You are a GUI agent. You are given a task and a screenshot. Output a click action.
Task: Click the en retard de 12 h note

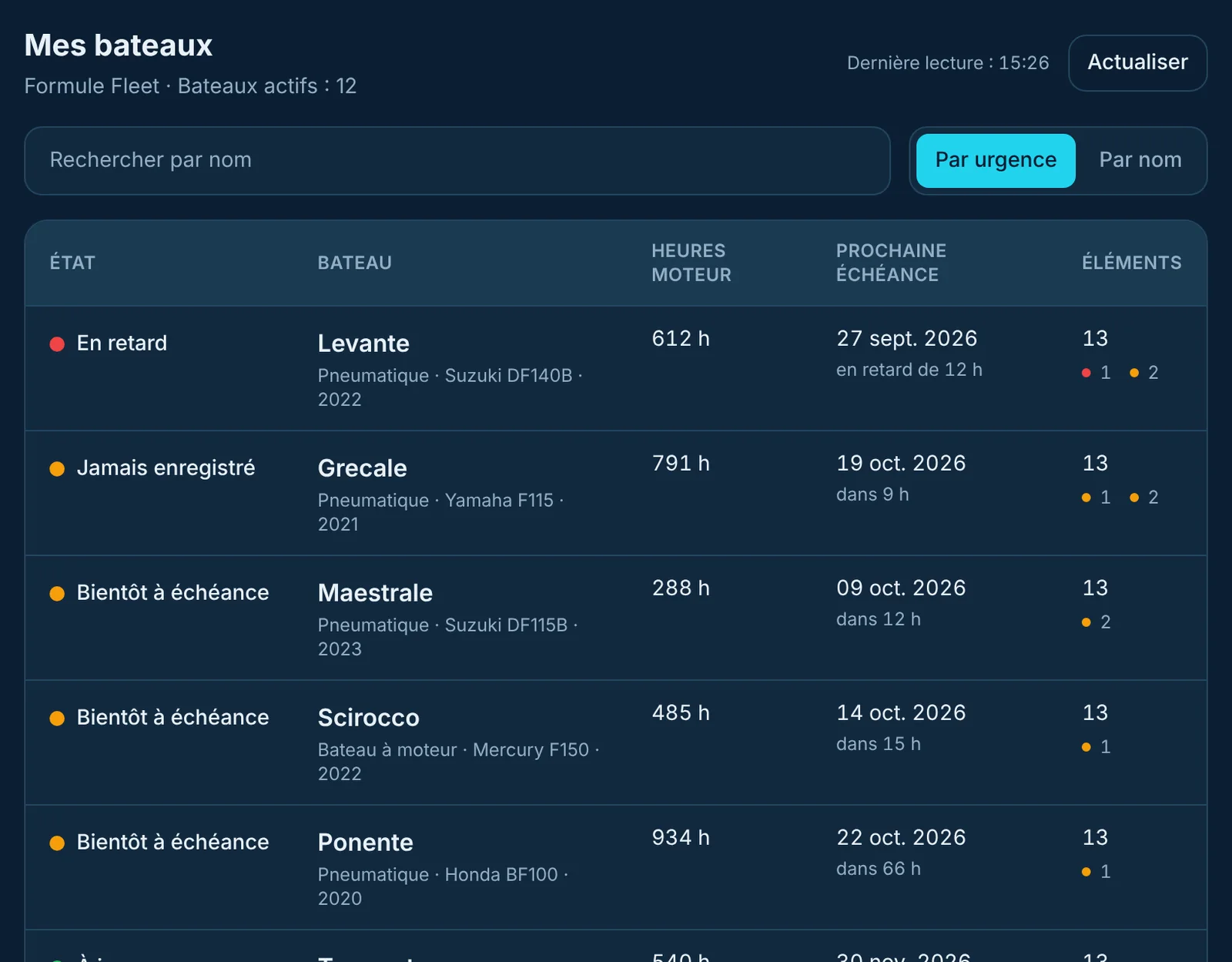pyautogui.click(x=909, y=370)
